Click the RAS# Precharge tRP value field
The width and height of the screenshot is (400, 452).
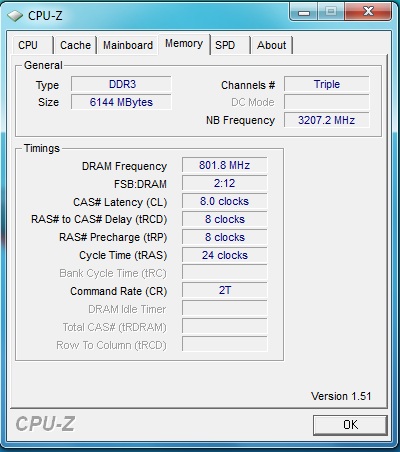click(x=224, y=237)
